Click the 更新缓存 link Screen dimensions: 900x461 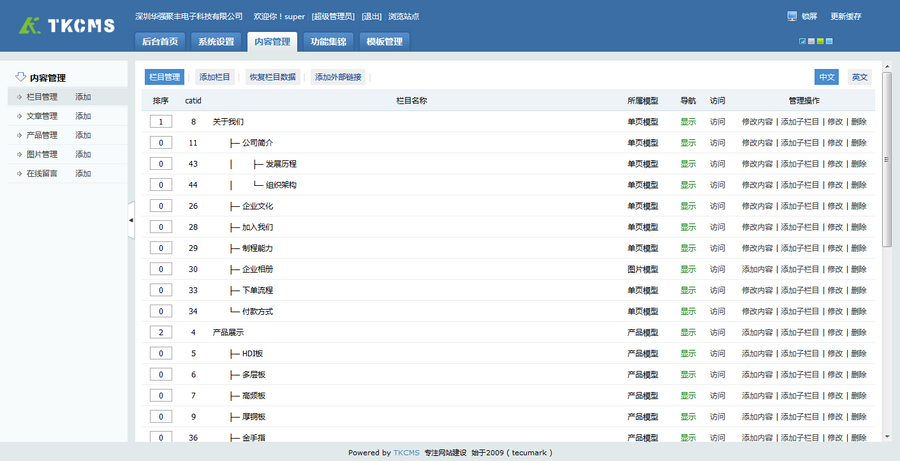tap(846, 17)
